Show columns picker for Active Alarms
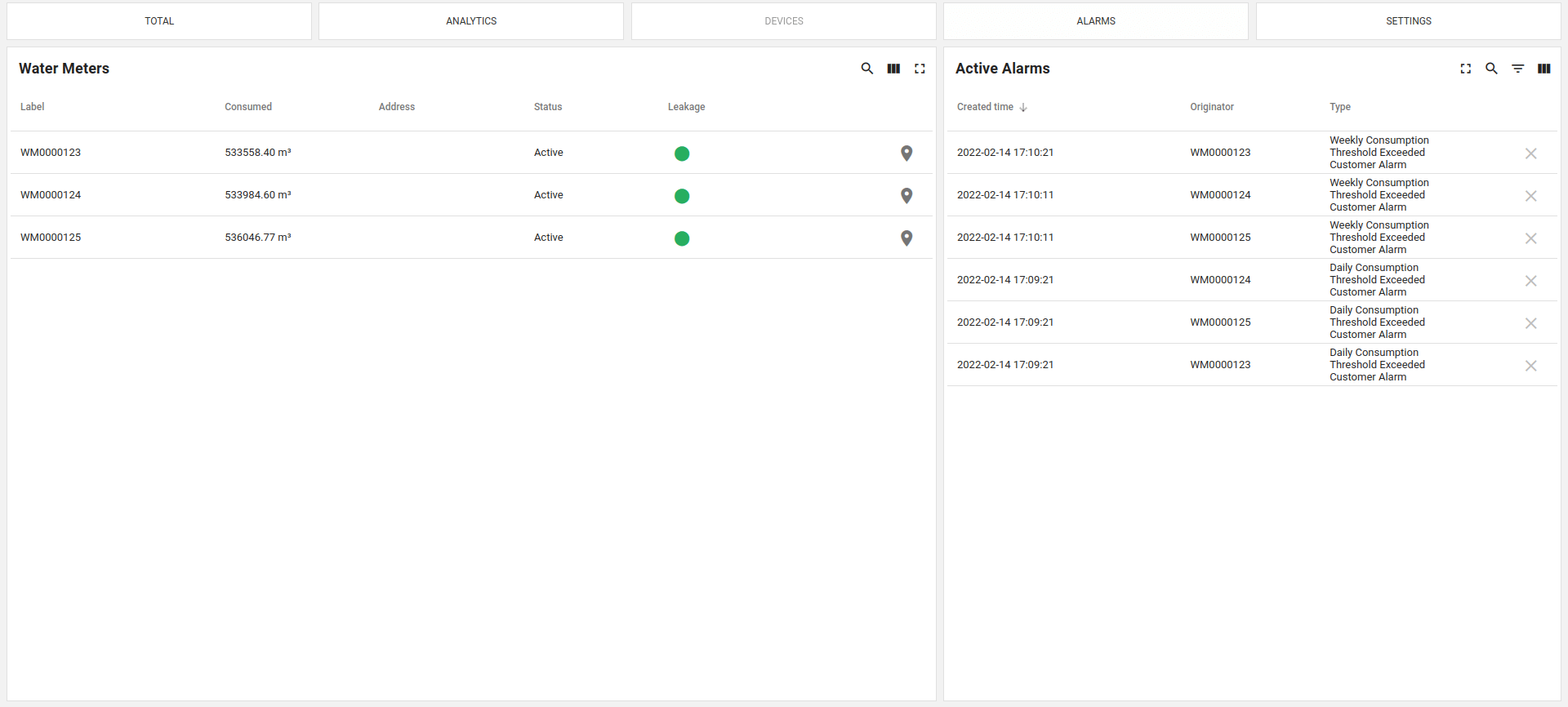The width and height of the screenshot is (1568, 707). 1543,69
